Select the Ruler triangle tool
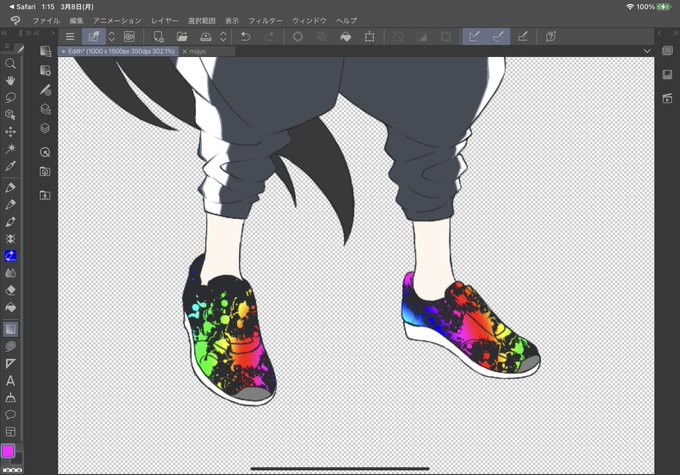680x475 pixels. point(10,364)
